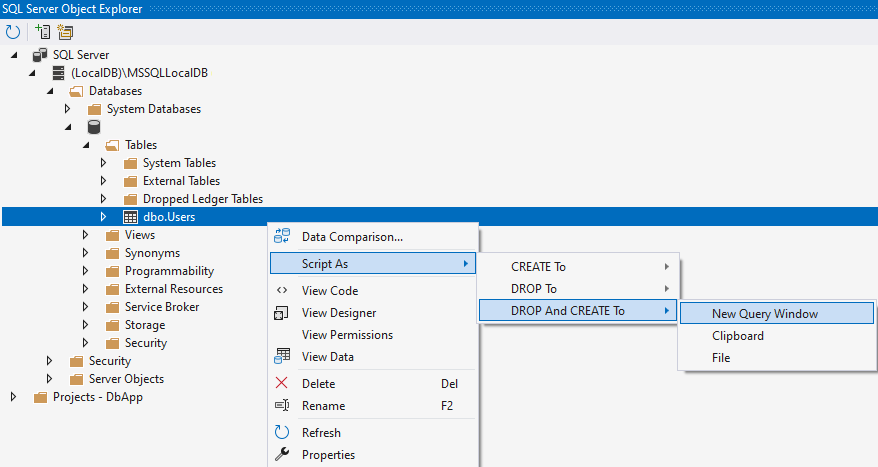
Task: Click the Refresh icon in the toolbar
Action: coord(12,32)
